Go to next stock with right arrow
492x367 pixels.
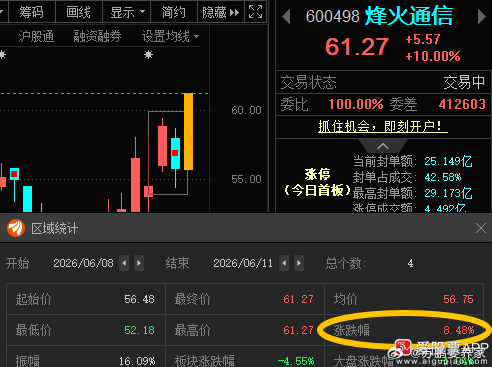(x=481, y=16)
